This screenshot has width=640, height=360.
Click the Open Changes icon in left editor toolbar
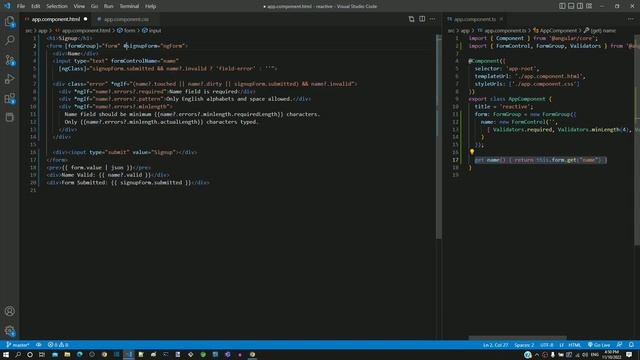pyautogui.click(x=411, y=19)
